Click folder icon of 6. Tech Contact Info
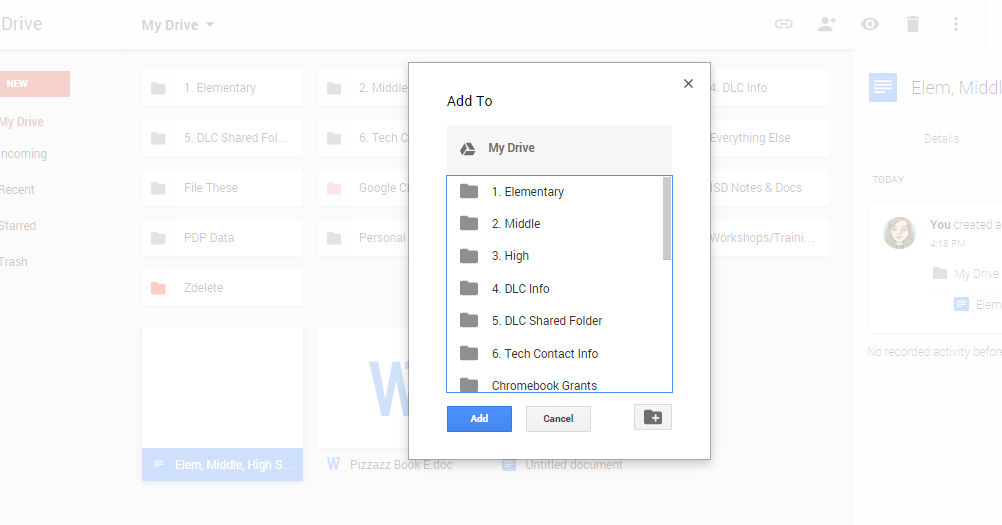The height and width of the screenshot is (525, 1002). (x=469, y=353)
